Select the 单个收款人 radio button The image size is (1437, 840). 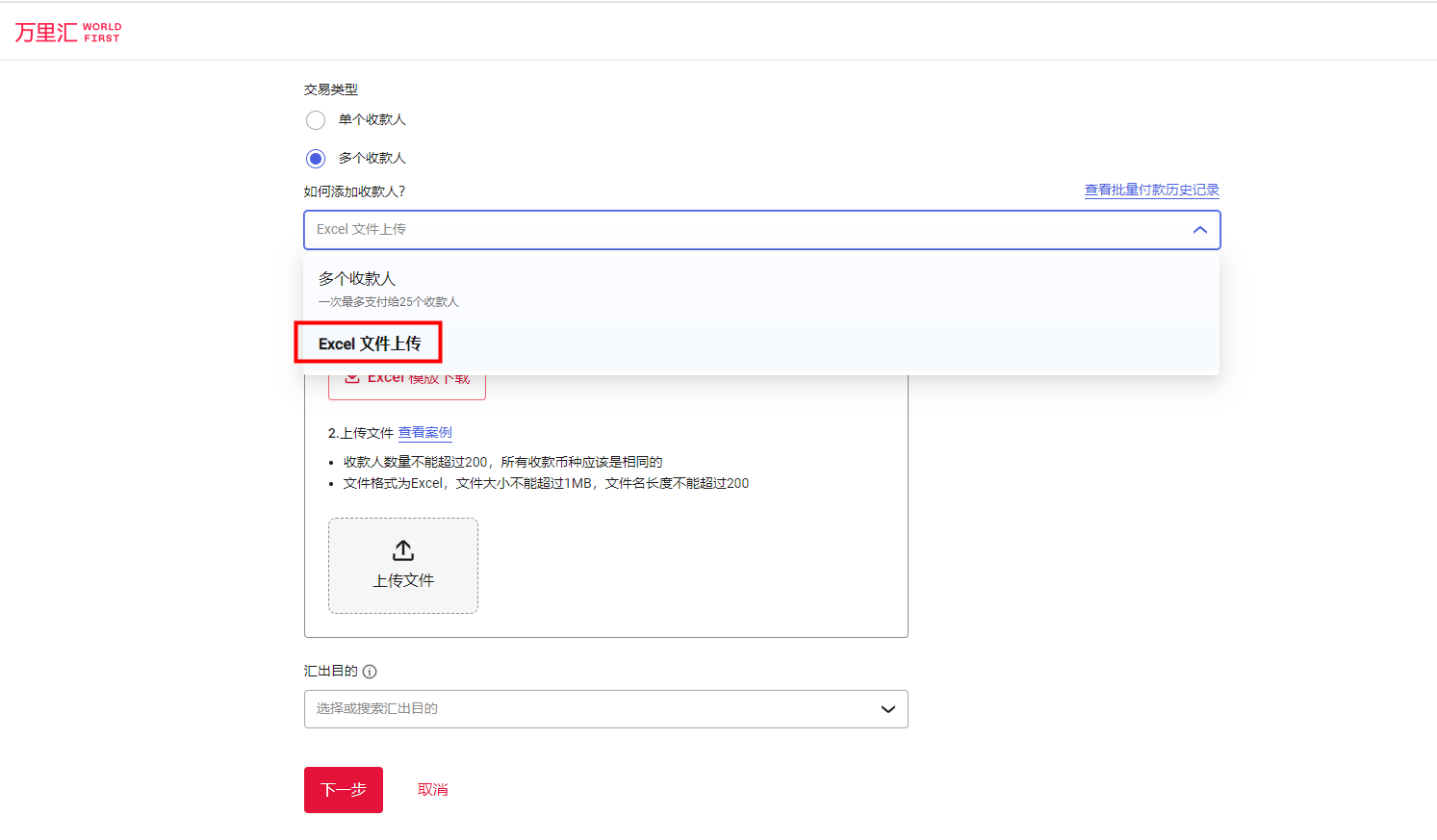click(x=316, y=119)
